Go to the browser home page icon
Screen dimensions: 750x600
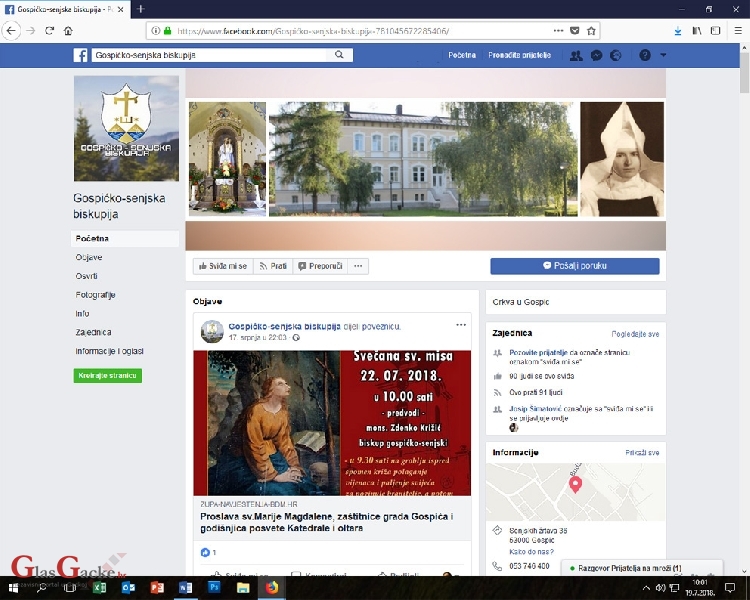point(68,31)
